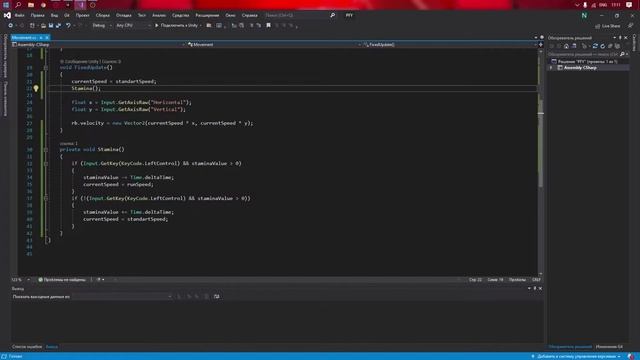
Task: Click the 'No issues found' status indicator
Action: 62,280
